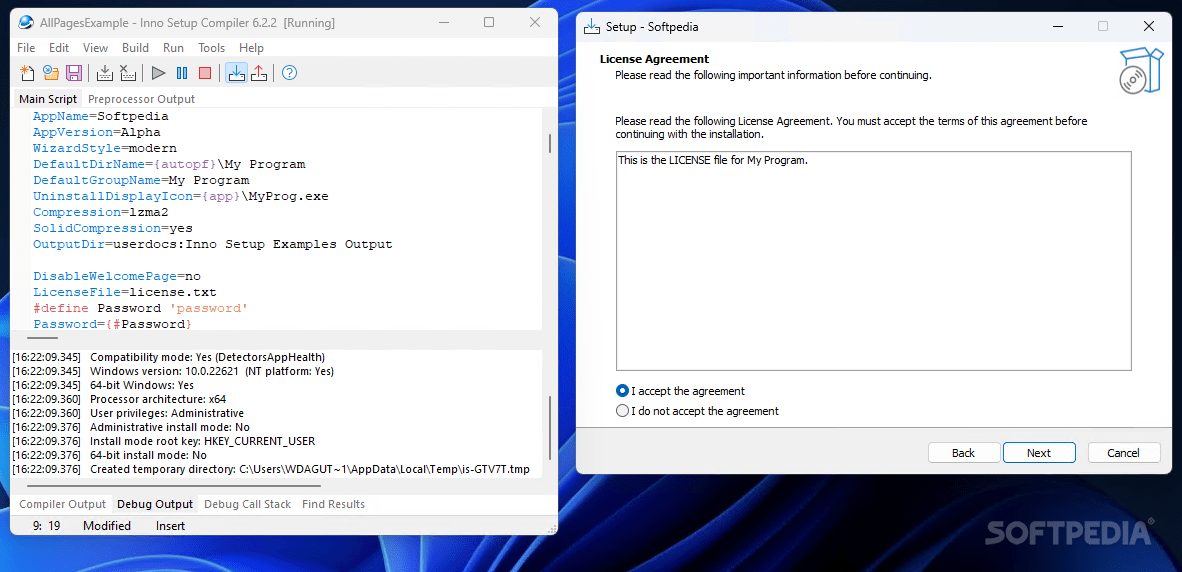The height and width of the screenshot is (572, 1182).
Task: Click the DisableWelcomePage=no line
Action: [x=117, y=276]
